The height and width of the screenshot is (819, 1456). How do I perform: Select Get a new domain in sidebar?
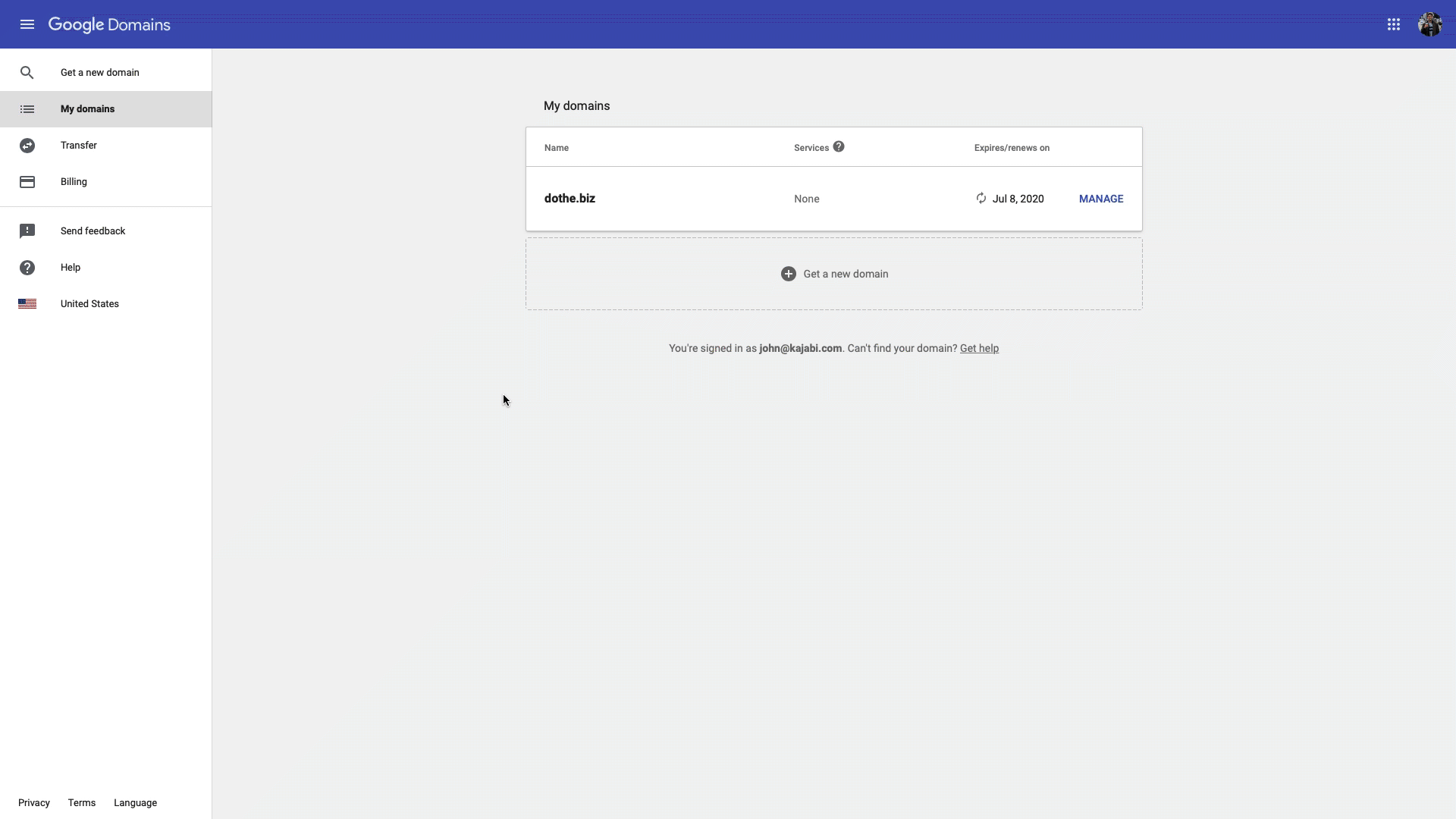click(100, 73)
